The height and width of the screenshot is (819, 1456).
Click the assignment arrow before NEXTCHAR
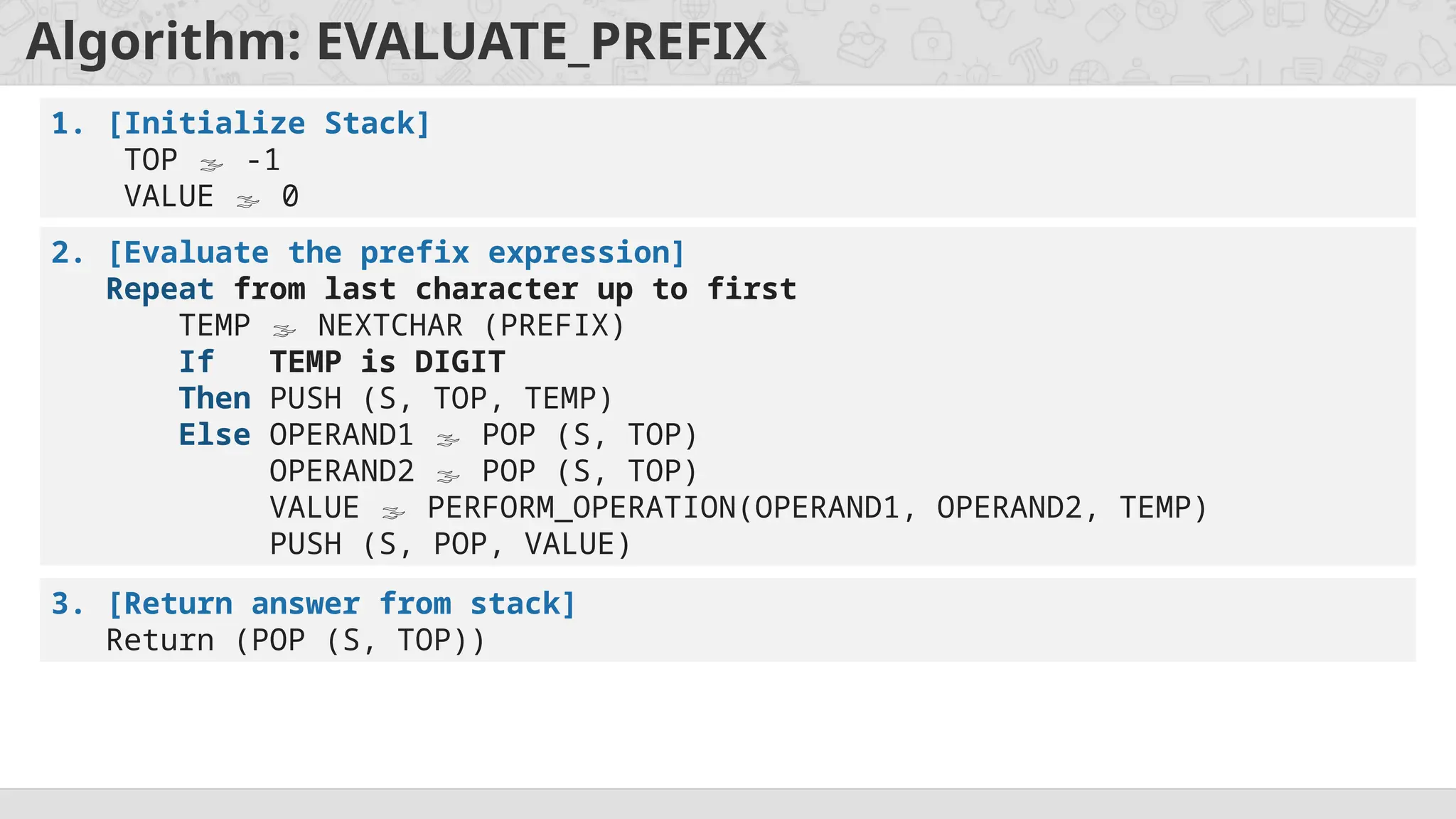(284, 331)
